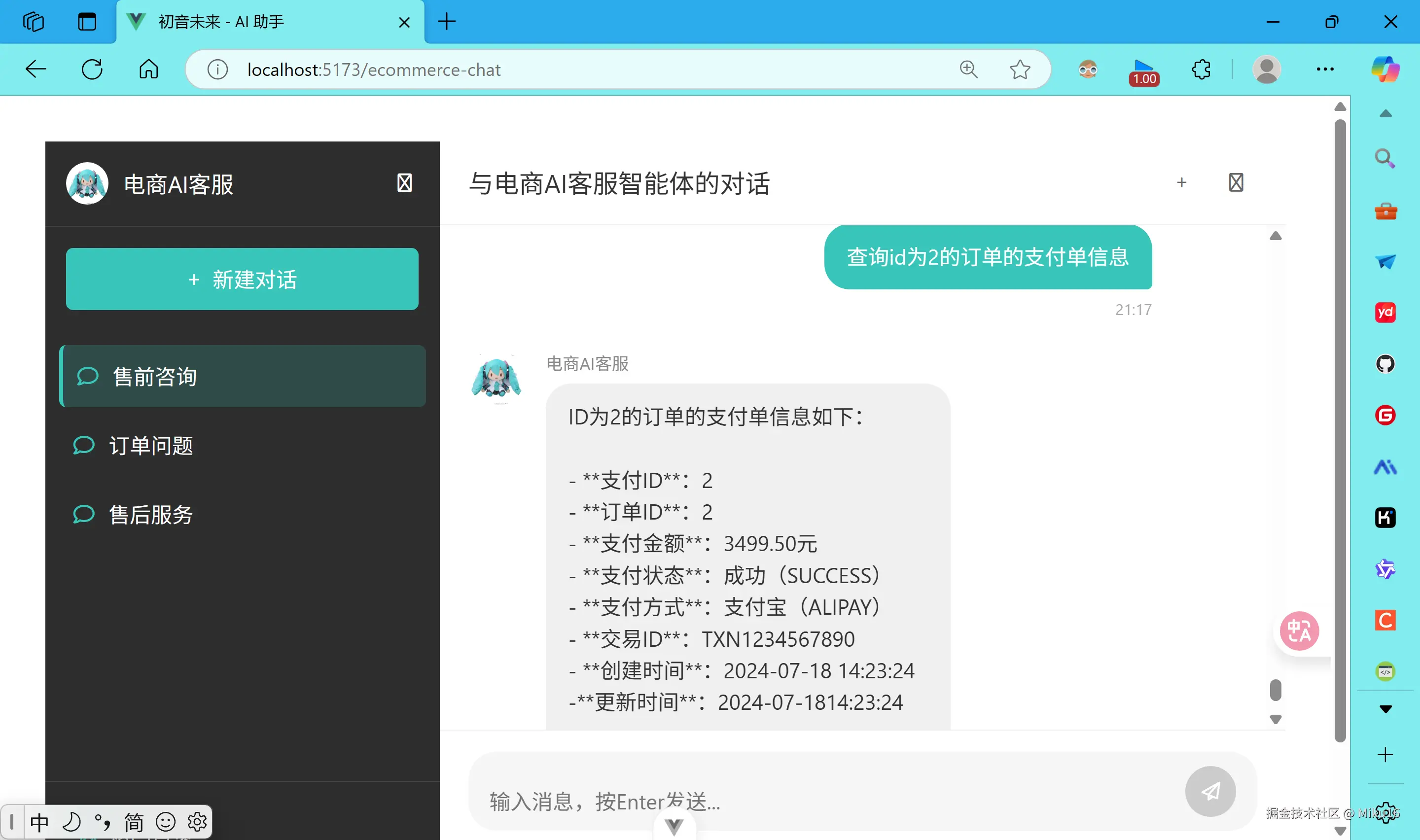Open the GitHub extension in the sidebar

1385,364
